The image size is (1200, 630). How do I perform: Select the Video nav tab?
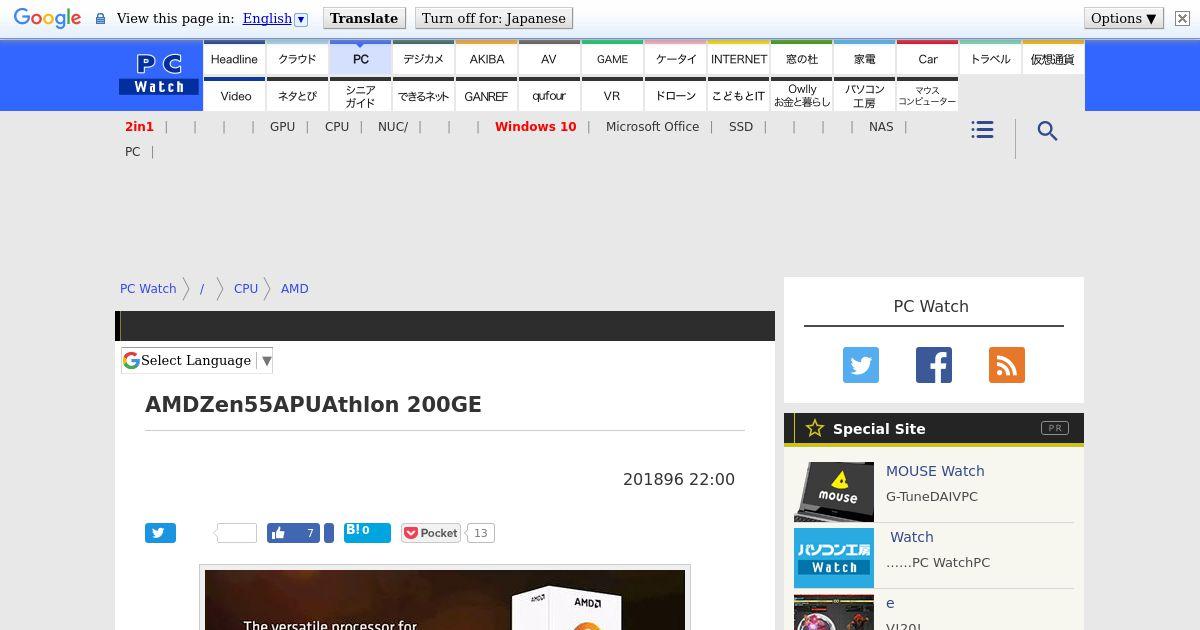[x=236, y=96]
